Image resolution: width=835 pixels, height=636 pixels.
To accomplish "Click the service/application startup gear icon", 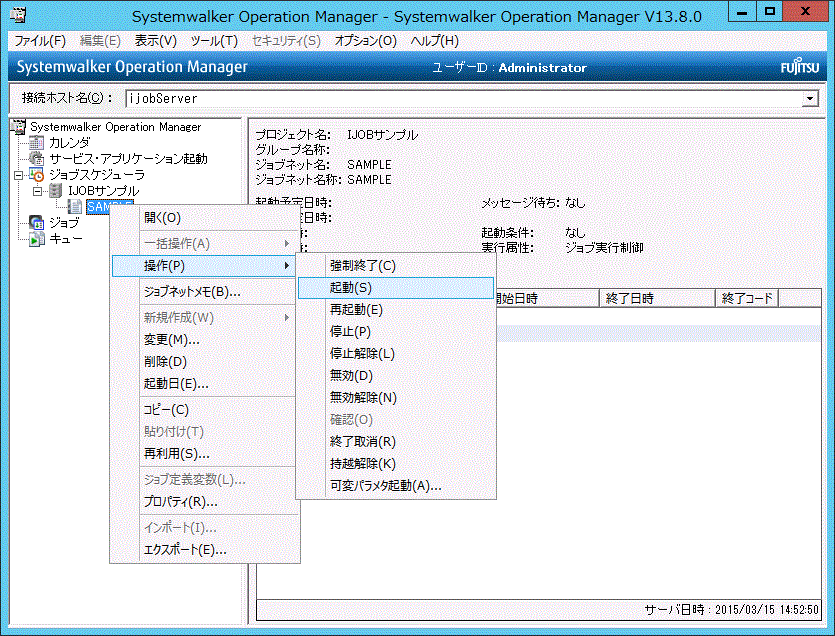I will (37, 159).
